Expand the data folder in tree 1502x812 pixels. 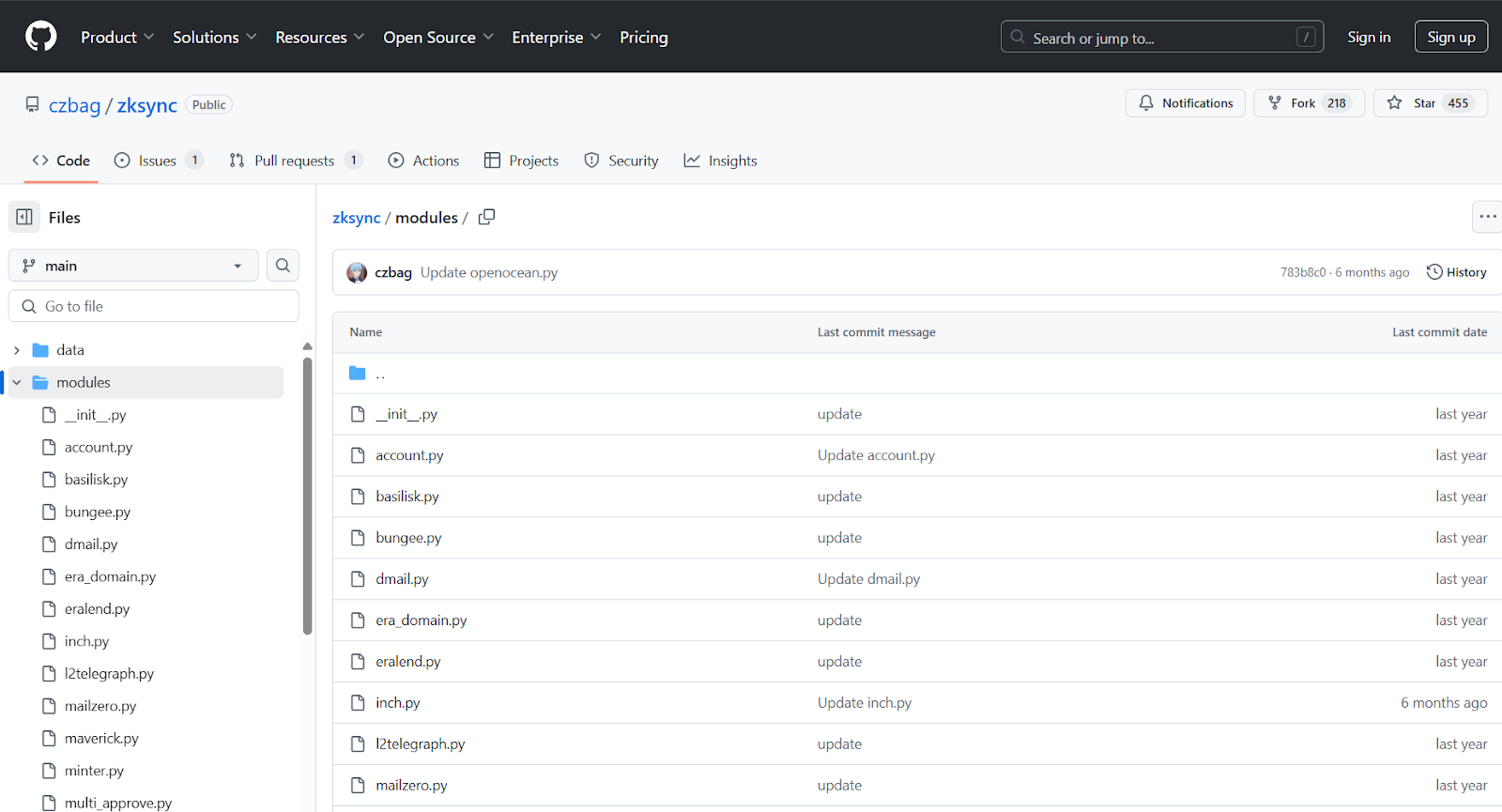pyautogui.click(x=17, y=350)
